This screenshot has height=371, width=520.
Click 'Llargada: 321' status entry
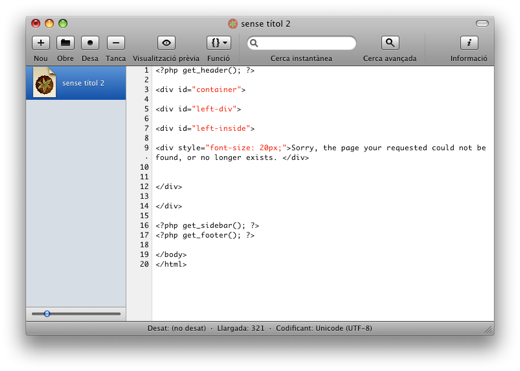[x=241, y=328]
